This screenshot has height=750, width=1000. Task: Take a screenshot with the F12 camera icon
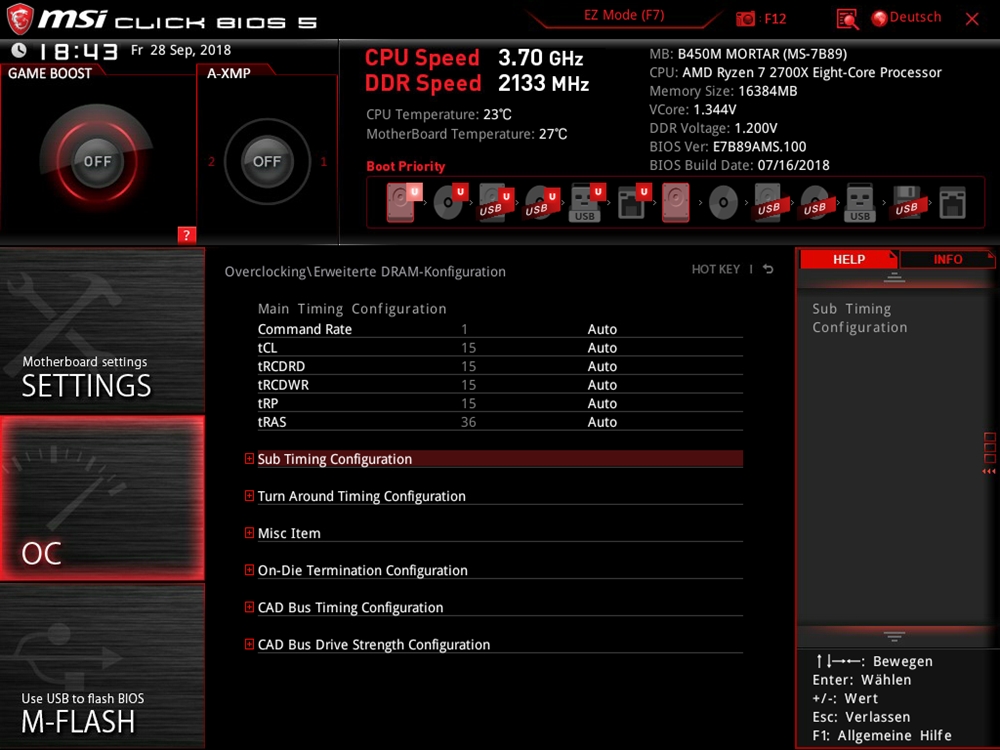point(745,18)
